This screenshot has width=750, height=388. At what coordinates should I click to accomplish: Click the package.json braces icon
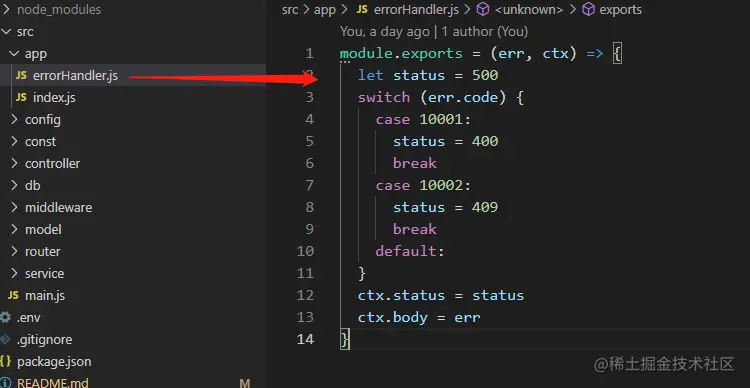tap(5, 361)
